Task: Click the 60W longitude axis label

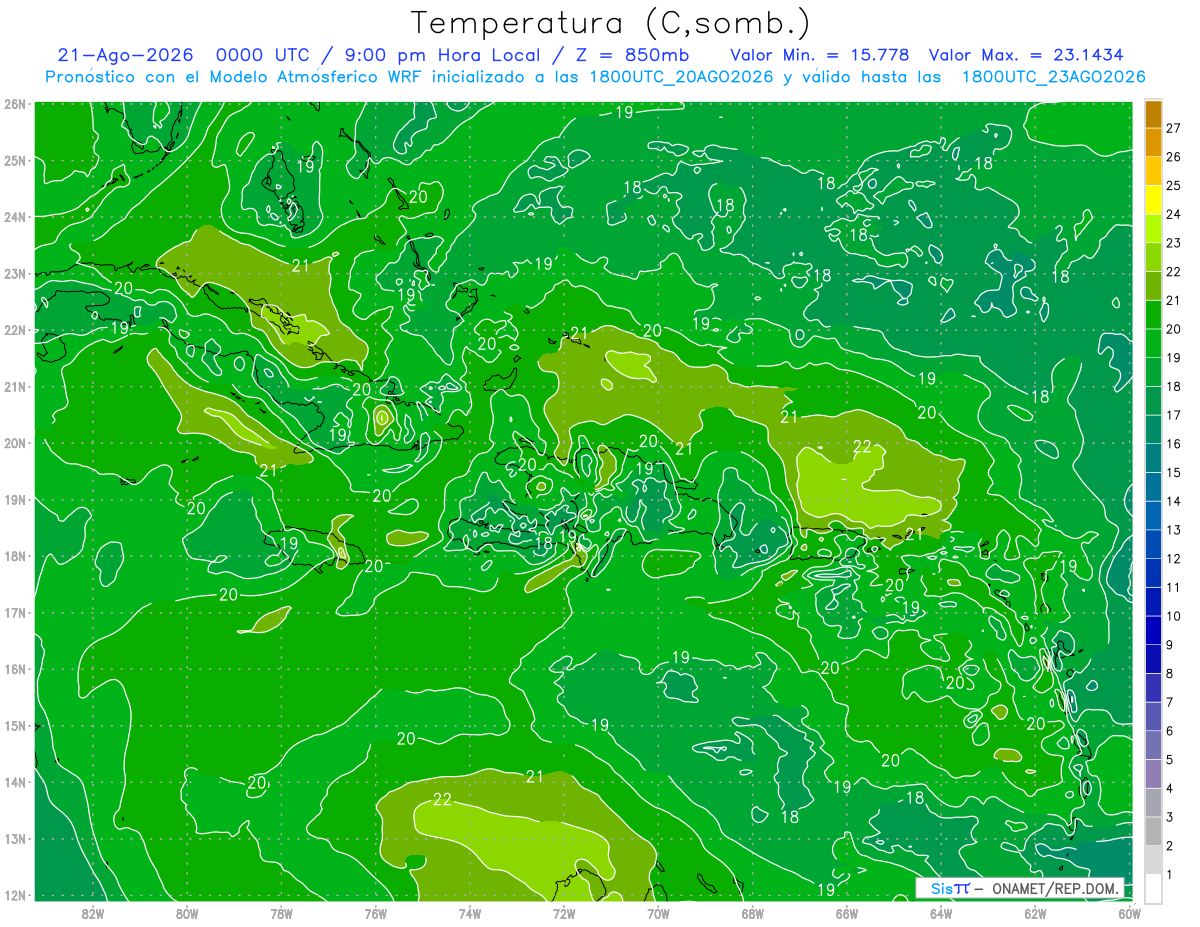Action: tap(1130, 913)
